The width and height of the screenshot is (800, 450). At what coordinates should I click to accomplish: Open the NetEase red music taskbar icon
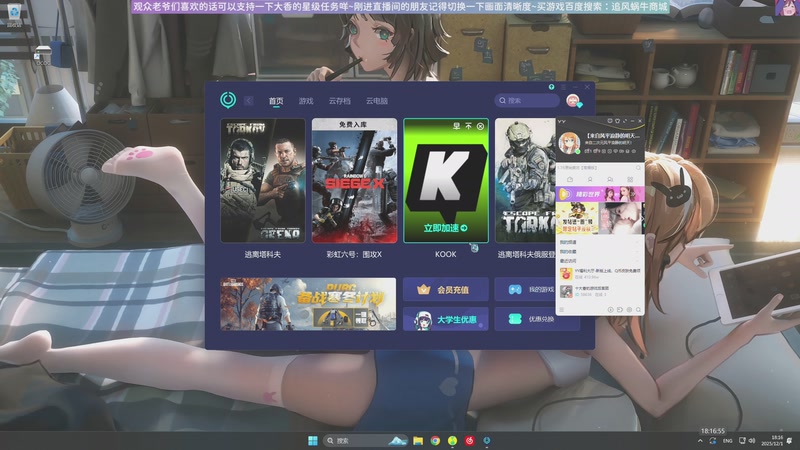pos(469,440)
